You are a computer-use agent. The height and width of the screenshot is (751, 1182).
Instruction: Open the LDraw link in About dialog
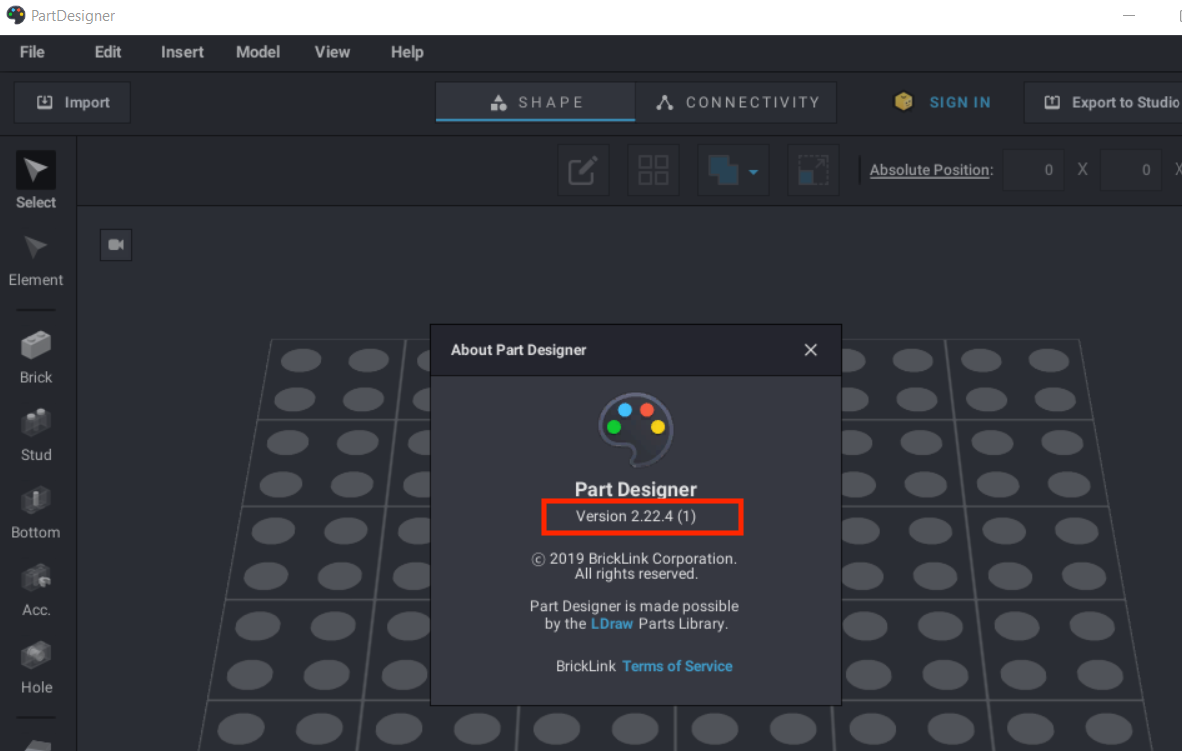(x=612, y=623)
